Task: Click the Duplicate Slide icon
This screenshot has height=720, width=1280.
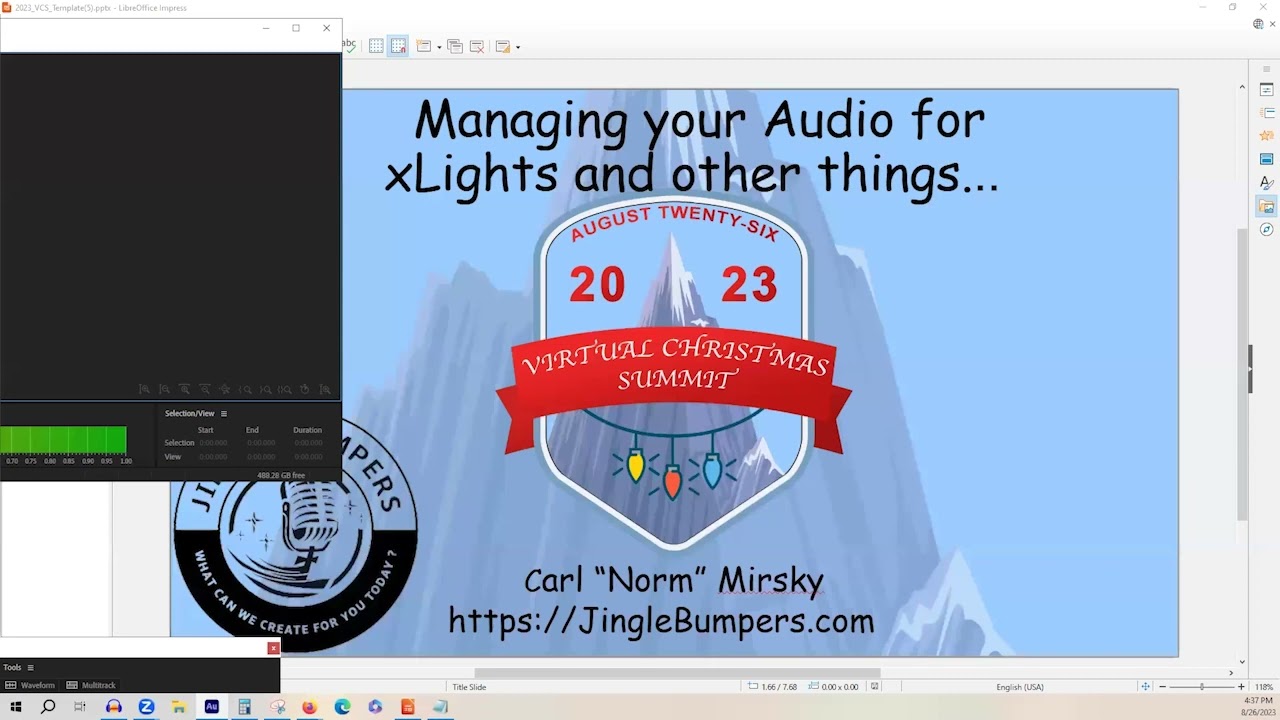Action: [455, 46]
